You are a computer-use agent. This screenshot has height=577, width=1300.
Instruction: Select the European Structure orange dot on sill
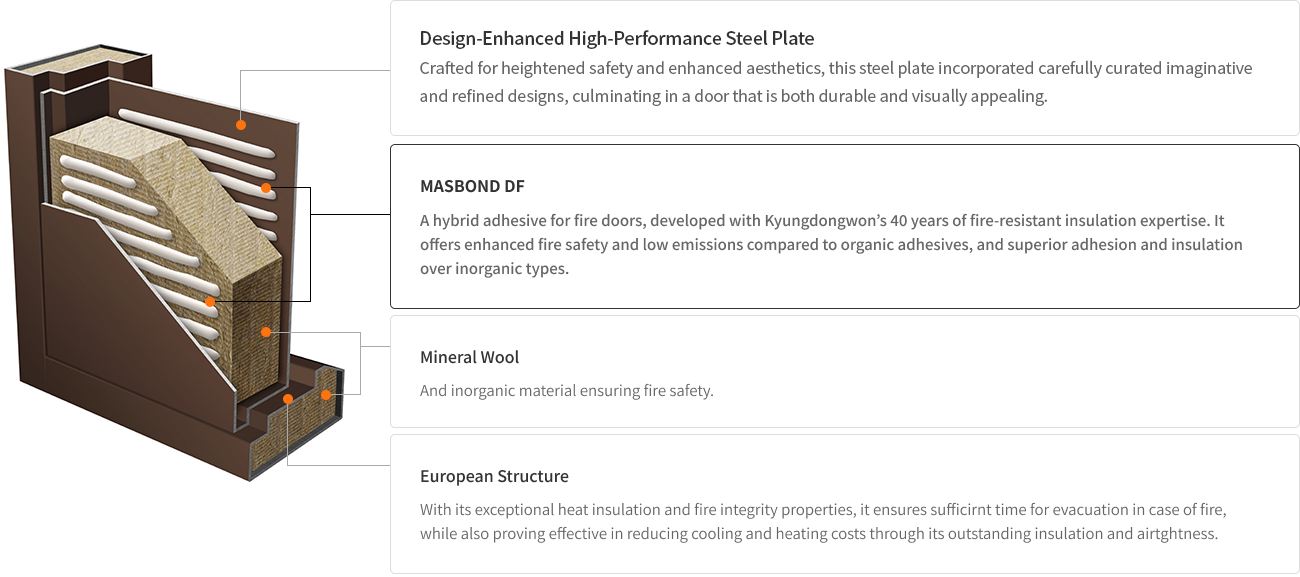click(288, 399)
